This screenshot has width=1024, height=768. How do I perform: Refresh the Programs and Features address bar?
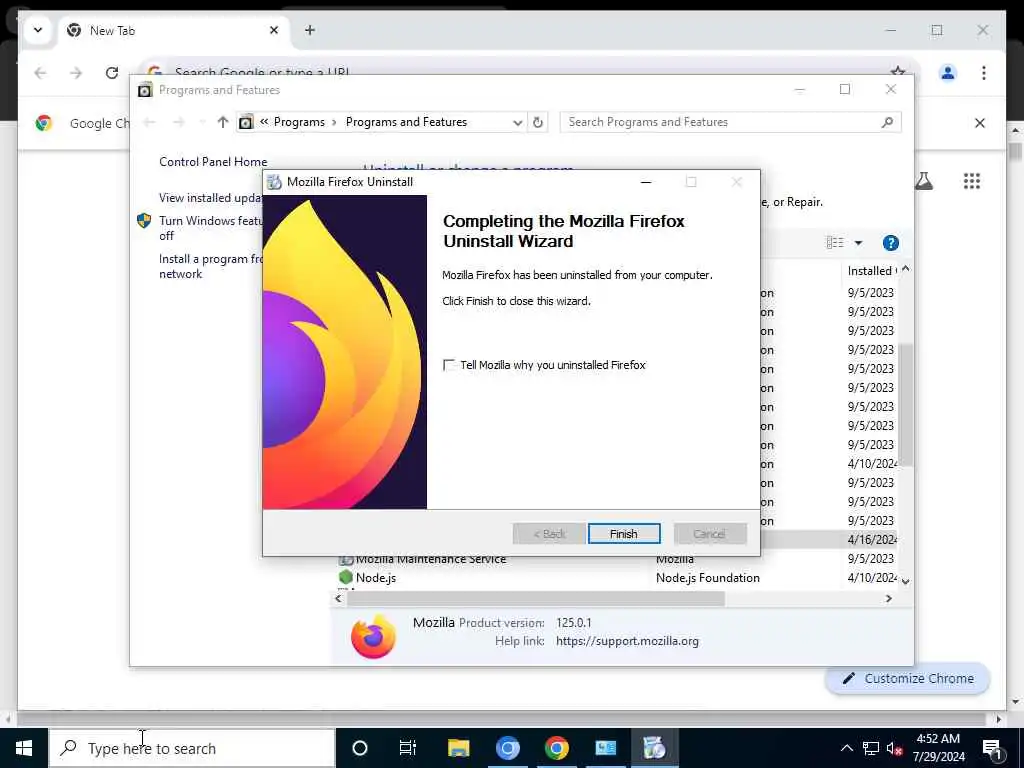click(x=537, y=122)
